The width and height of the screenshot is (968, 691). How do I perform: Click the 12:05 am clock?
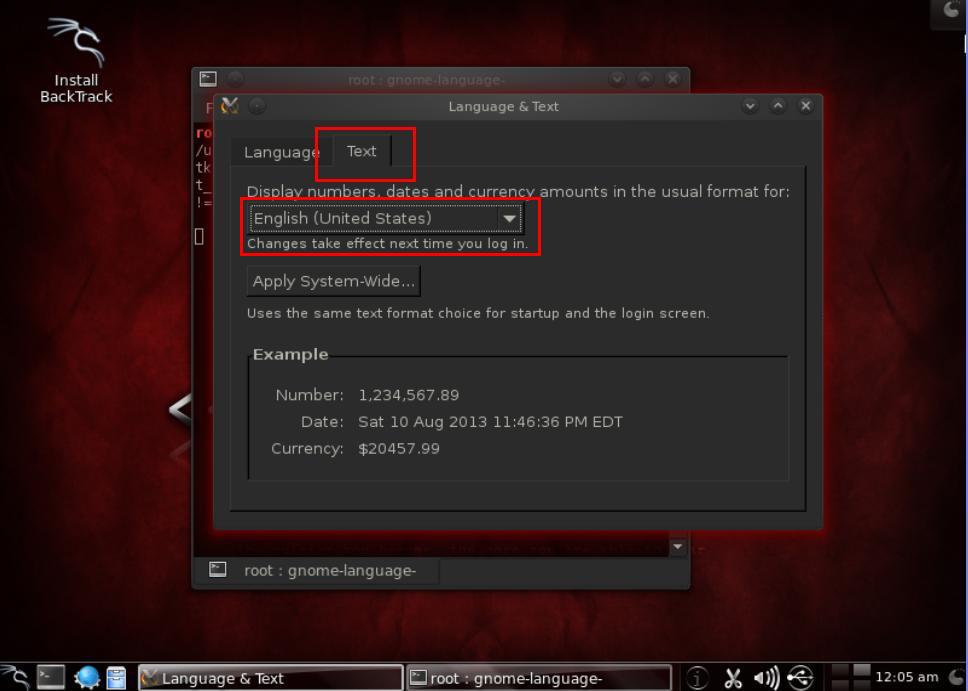pos(906,677)
